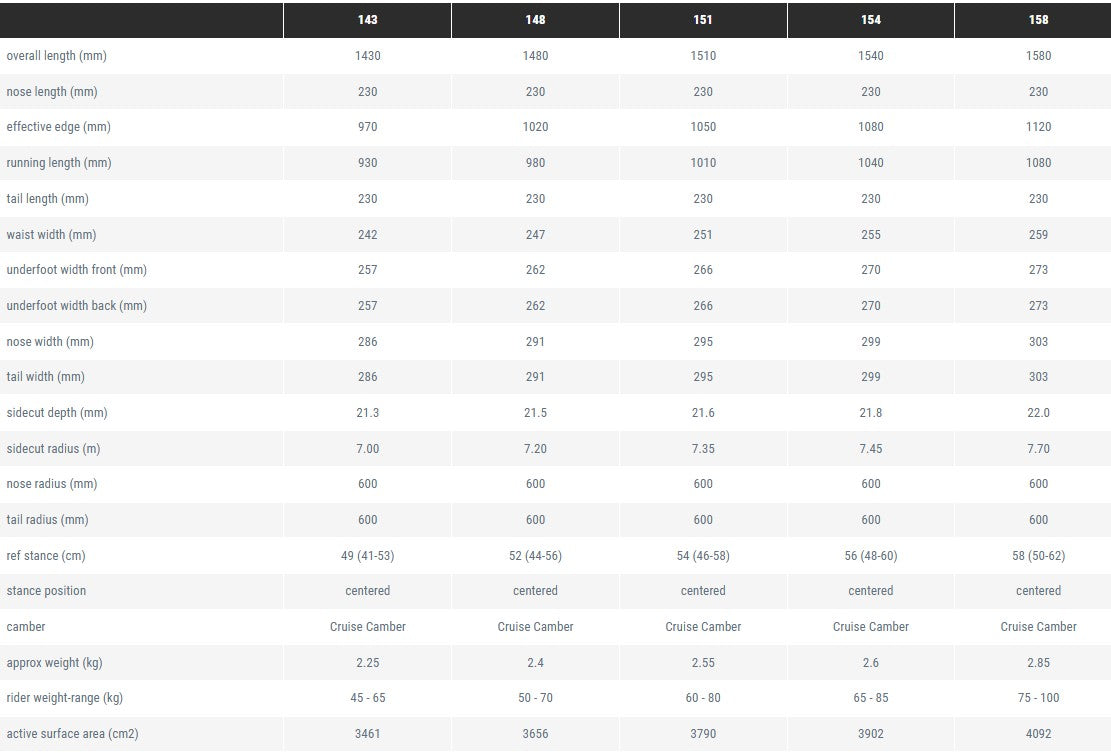Click the 75 - 100 rider weight value
1111x753 pixels.
[1038, 698]
